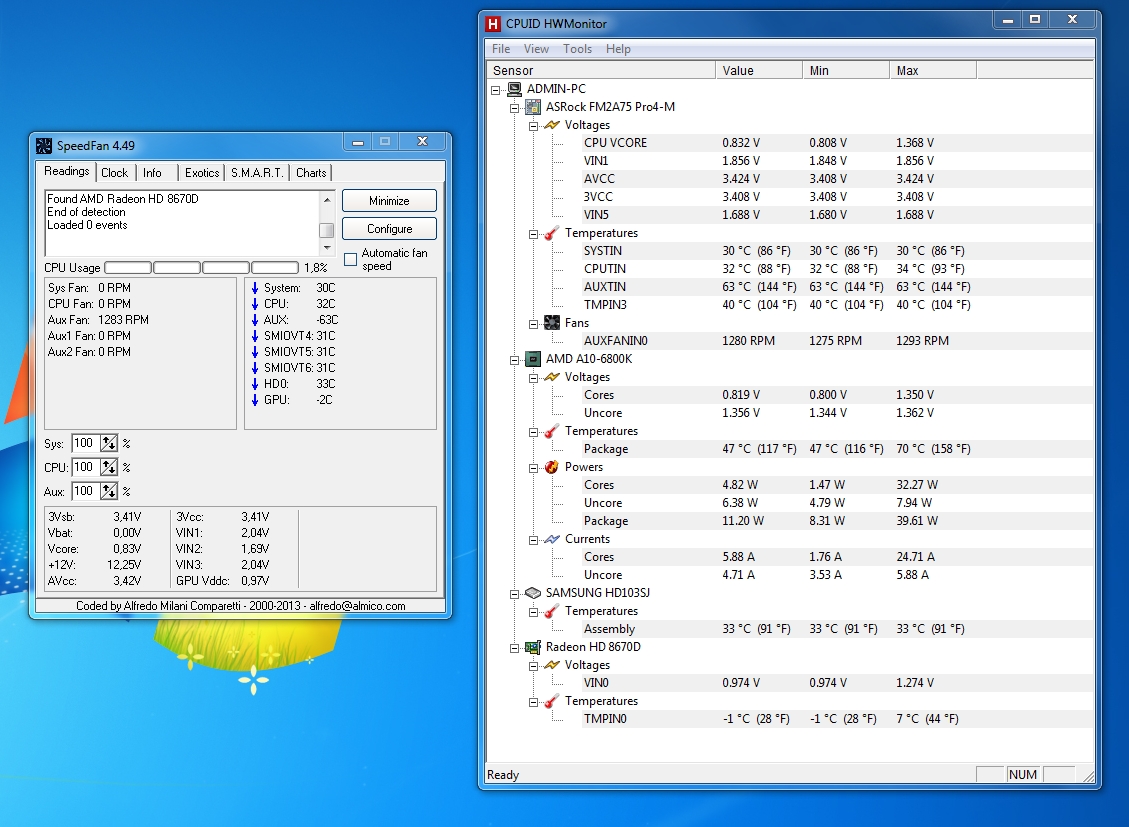Screen dimensions: 1129x827
Task: Switch to the Clock tab in SpeedFan
Action: pyautogui.click(x=114, y=173)
